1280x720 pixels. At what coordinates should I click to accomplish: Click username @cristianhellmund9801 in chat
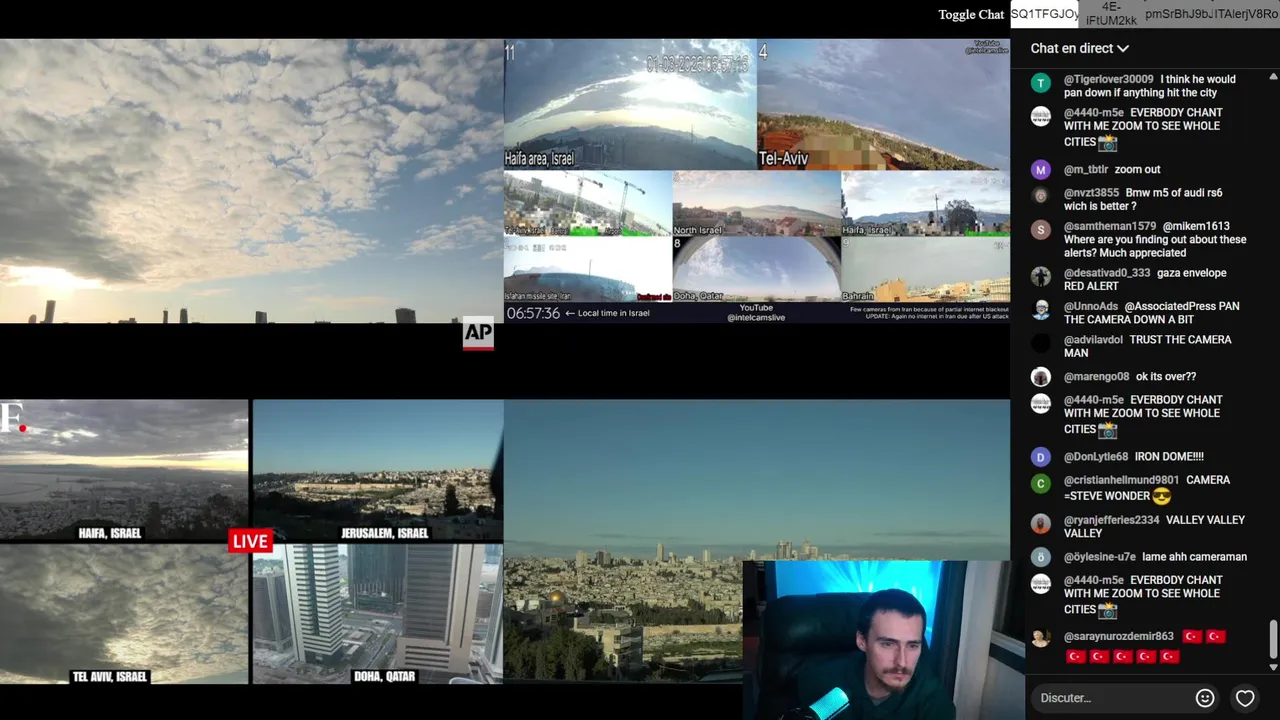pos(1121,480)
